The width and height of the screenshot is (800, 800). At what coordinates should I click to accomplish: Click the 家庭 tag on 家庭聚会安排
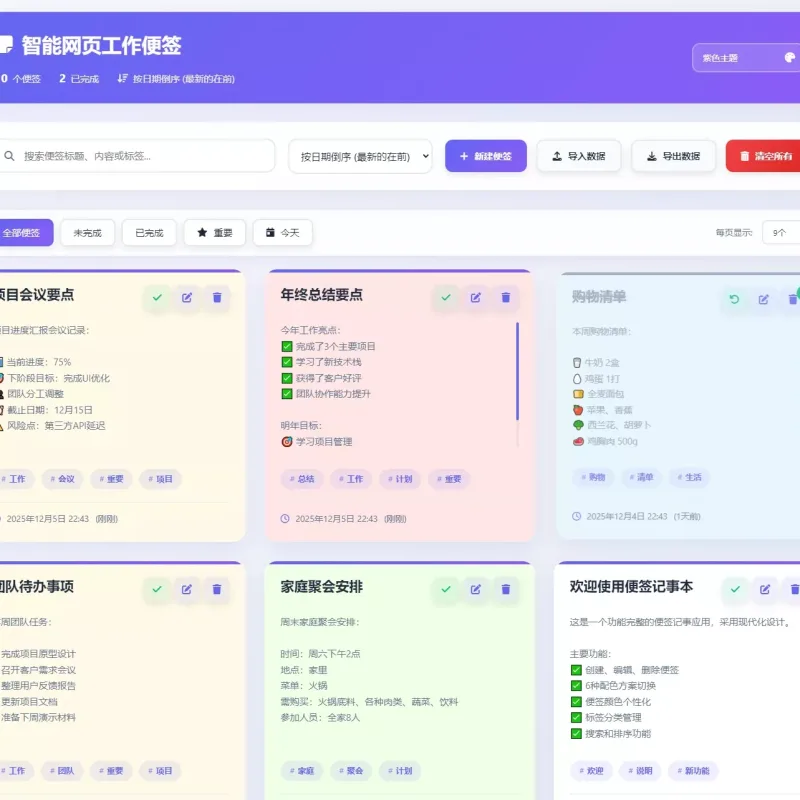pos(302,771)
